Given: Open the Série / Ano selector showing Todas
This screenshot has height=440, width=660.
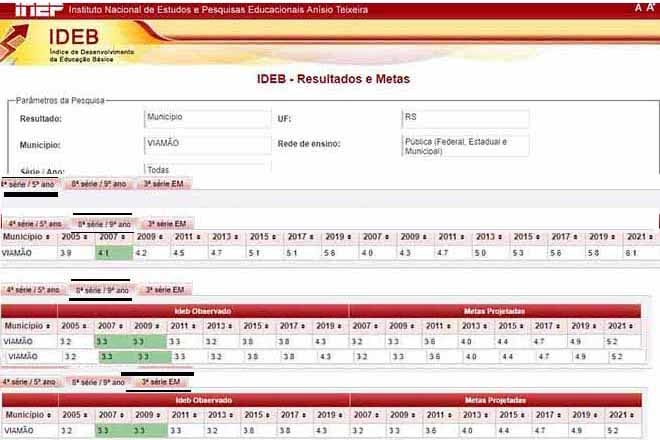Looking at the screenshot, I should pyautogui.click(x=207, y=170).
